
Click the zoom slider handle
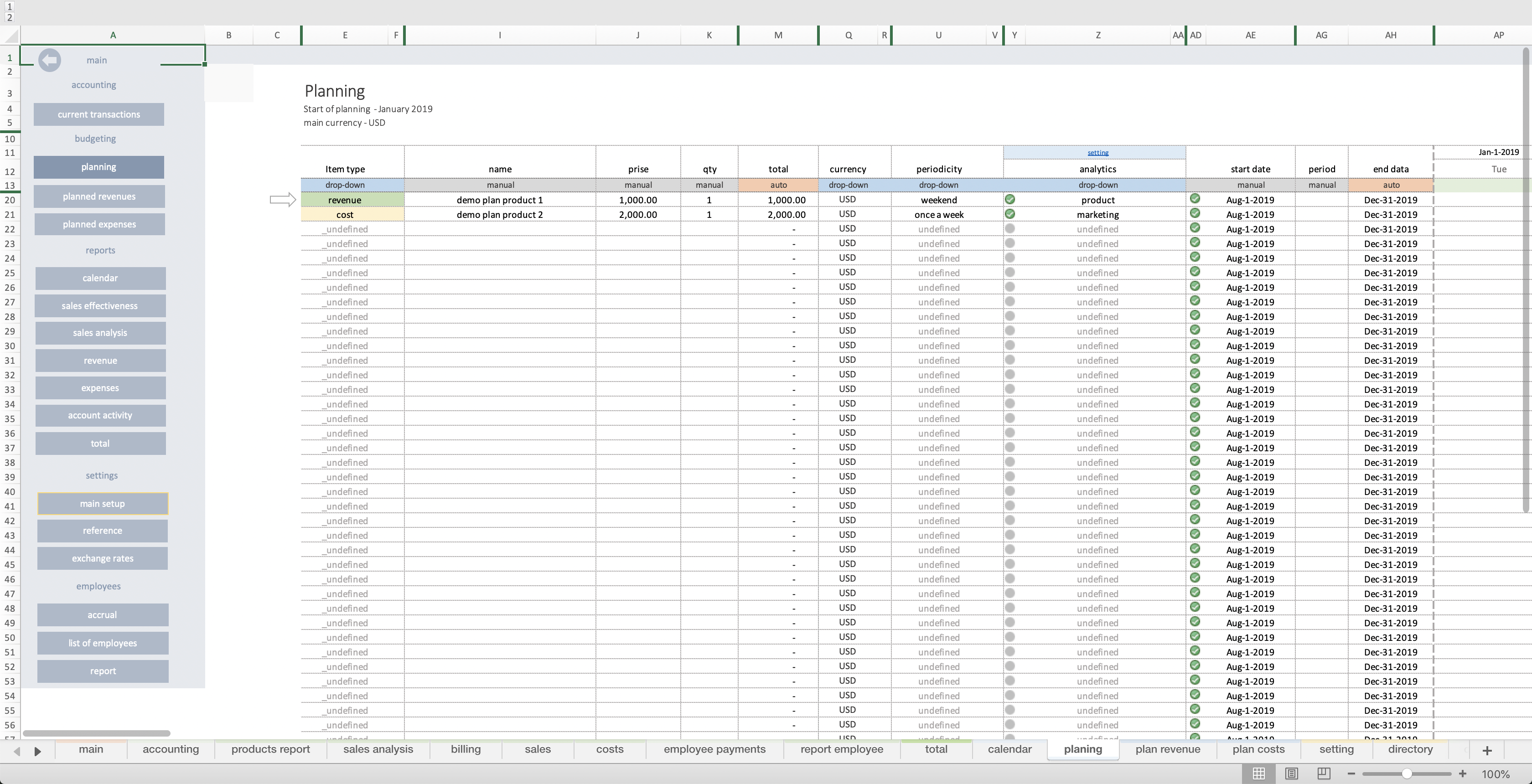1407,774
